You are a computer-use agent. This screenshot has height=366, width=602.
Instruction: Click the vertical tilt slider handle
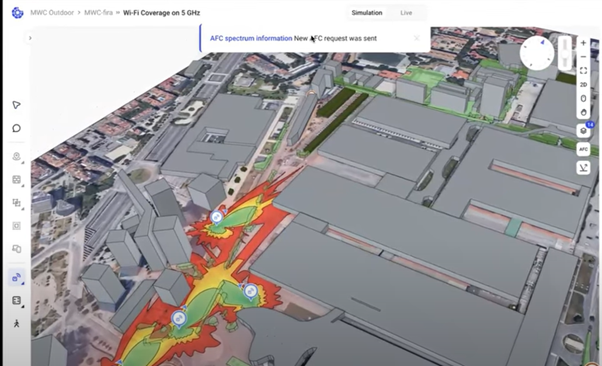(x=564, y=53)
